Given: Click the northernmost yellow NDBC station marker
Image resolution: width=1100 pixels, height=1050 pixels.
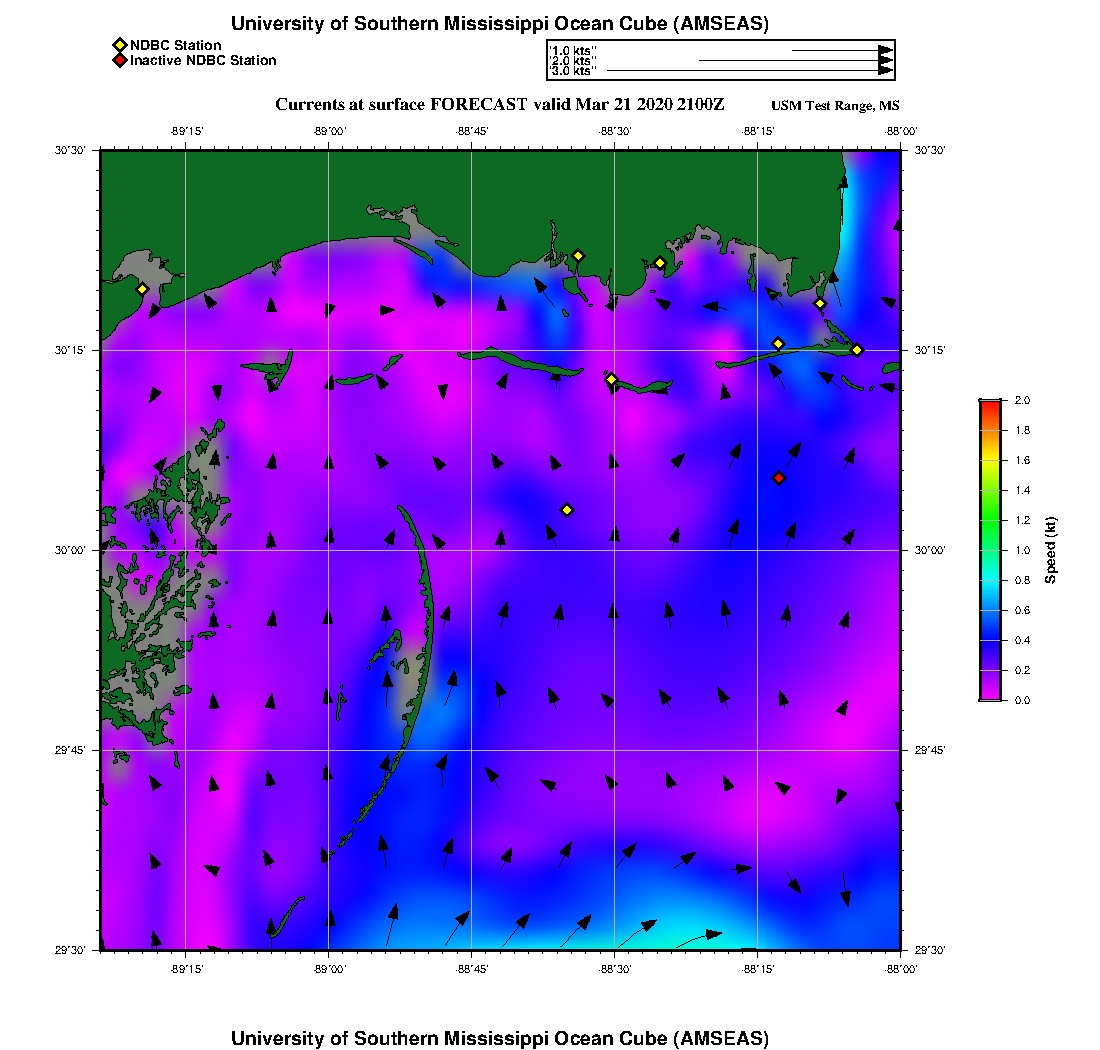Looking at the screenshot, I should click(x=578, y=256).
